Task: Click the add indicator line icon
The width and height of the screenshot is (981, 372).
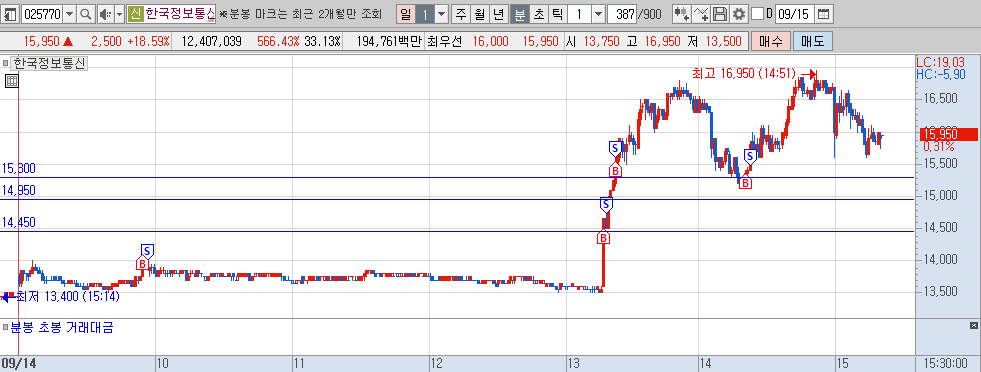Action: 702,14
